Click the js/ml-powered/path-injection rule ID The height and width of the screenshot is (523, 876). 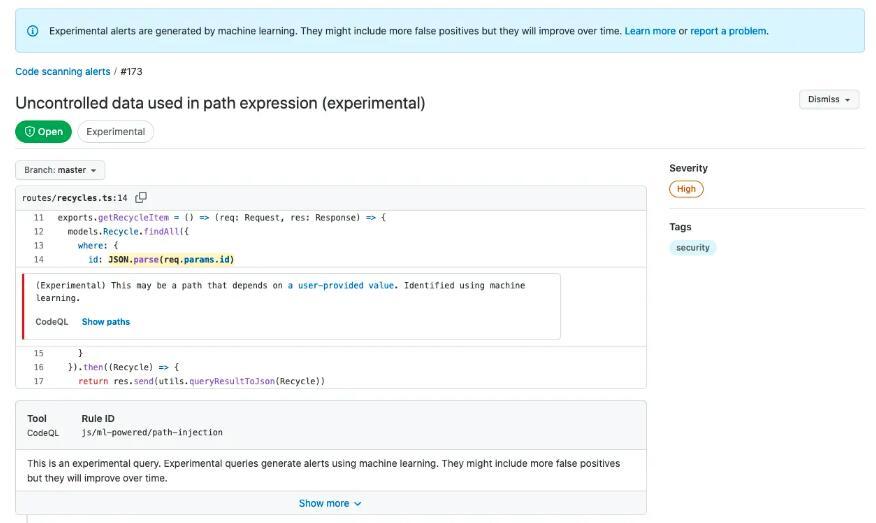[152, 432]
